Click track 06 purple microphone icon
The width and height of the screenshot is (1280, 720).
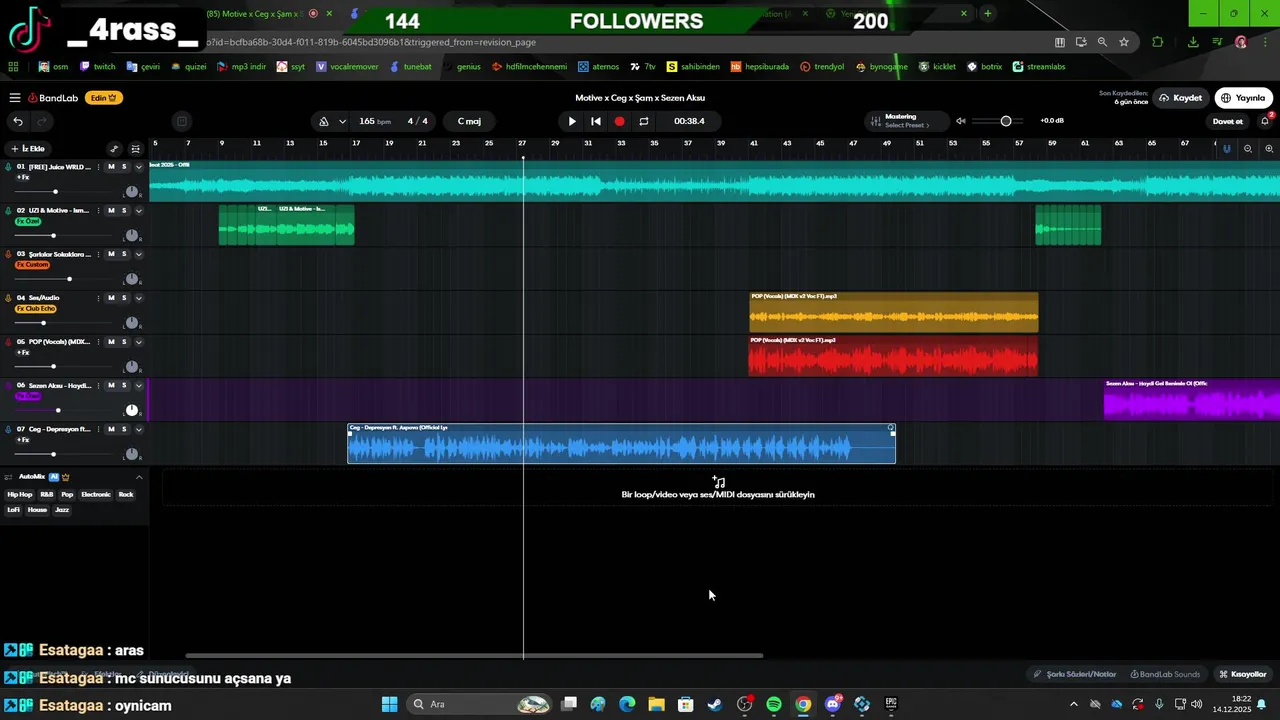coord(8,386)
